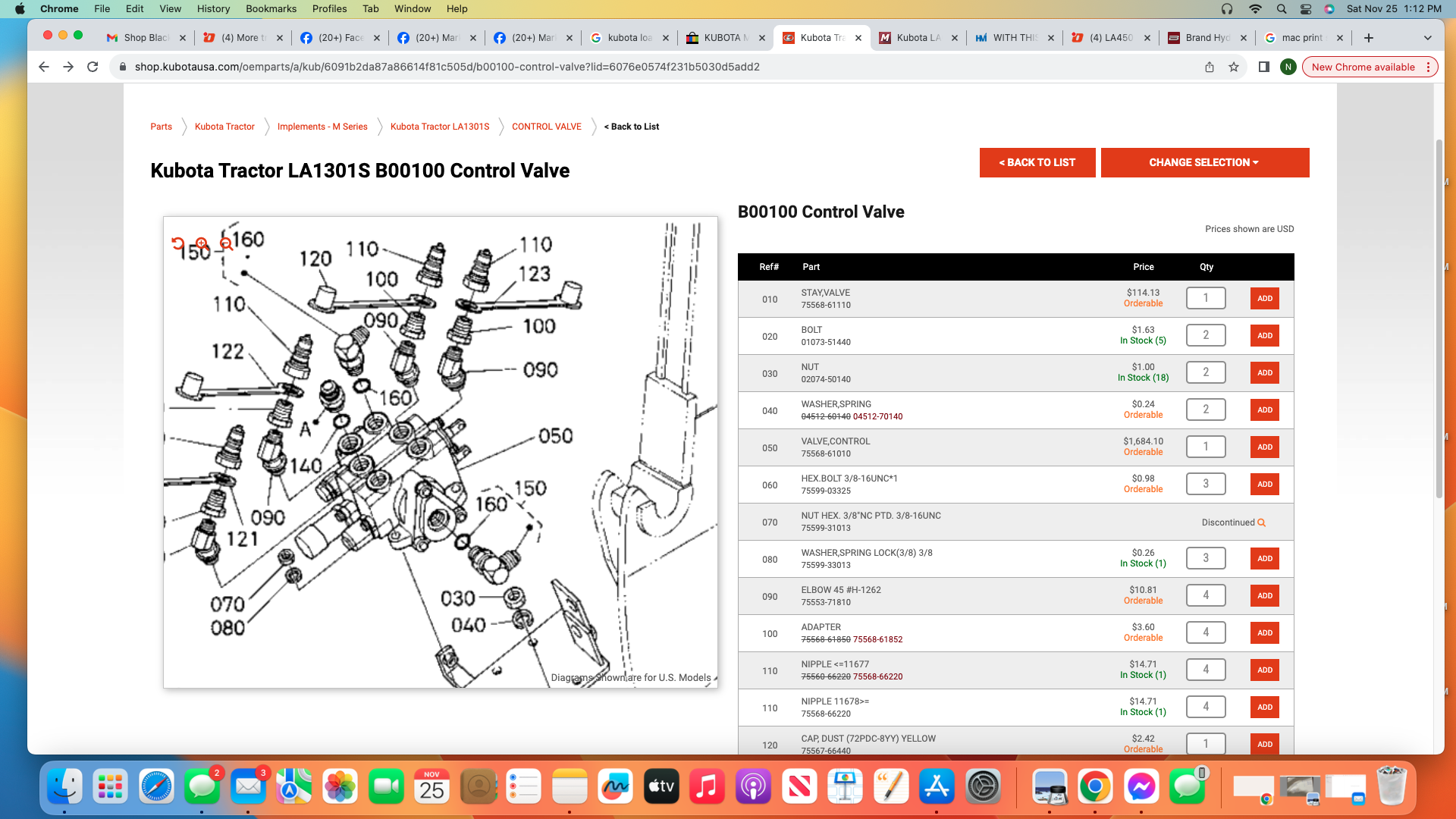Open Control Center in the menu bar
The height and width of the screenshot is (819, 1456).
coord(1306,9)
